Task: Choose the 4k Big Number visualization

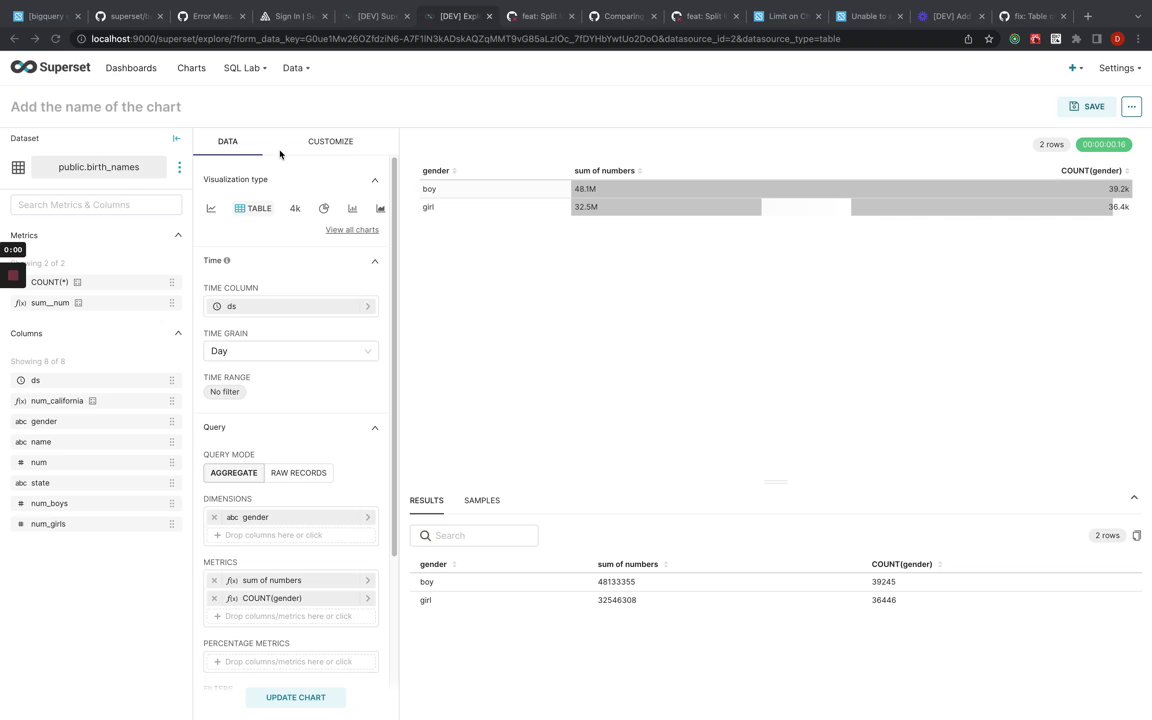Action: (x=295, y=209)
